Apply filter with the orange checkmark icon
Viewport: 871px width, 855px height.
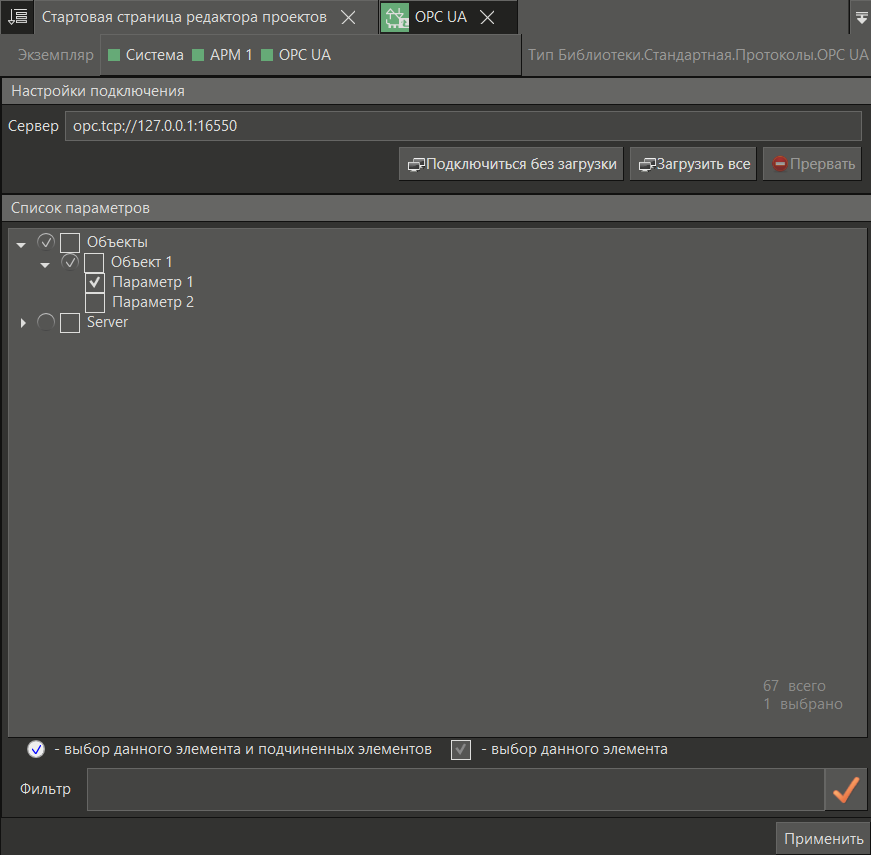pyautogui.click(x=846, y=790)
